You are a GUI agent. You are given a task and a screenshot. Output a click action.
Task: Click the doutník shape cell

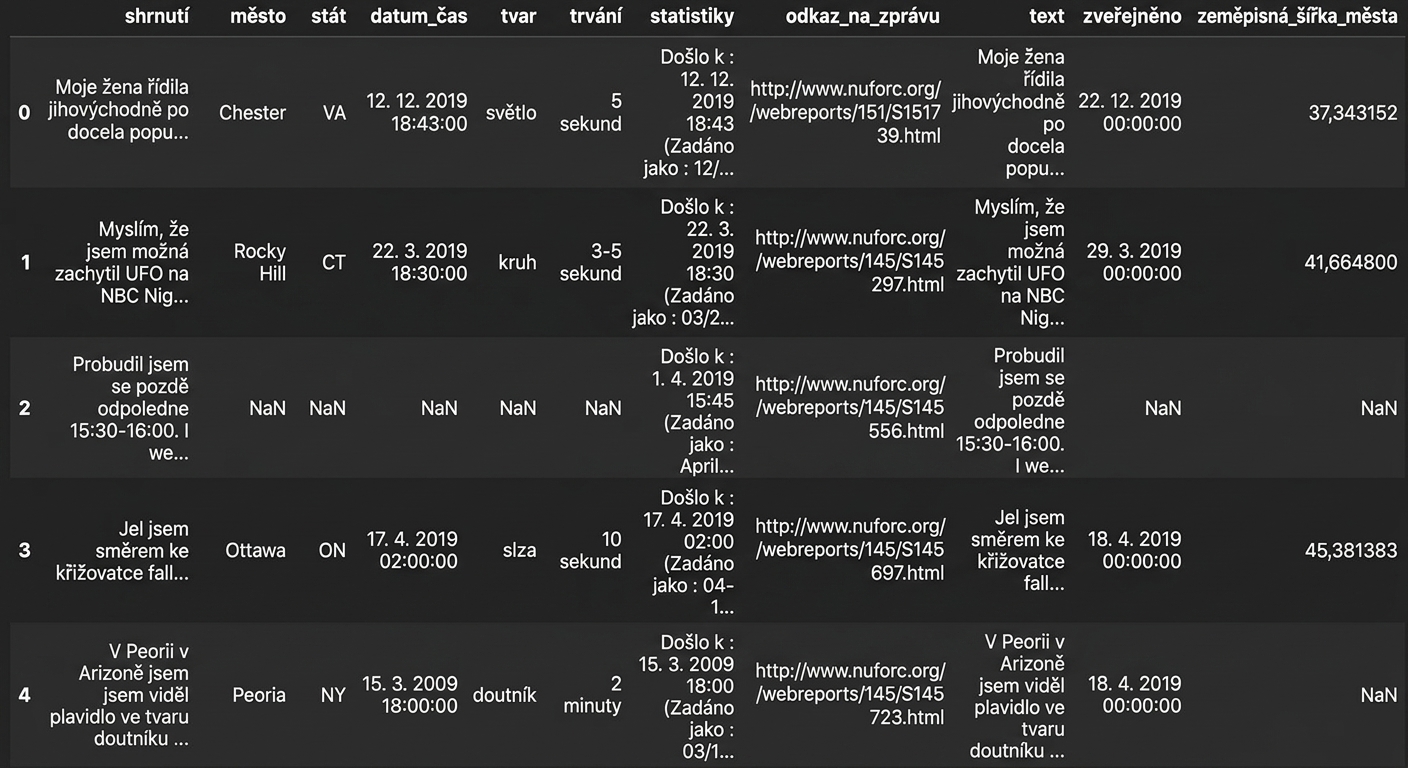[x=504, y=695]
